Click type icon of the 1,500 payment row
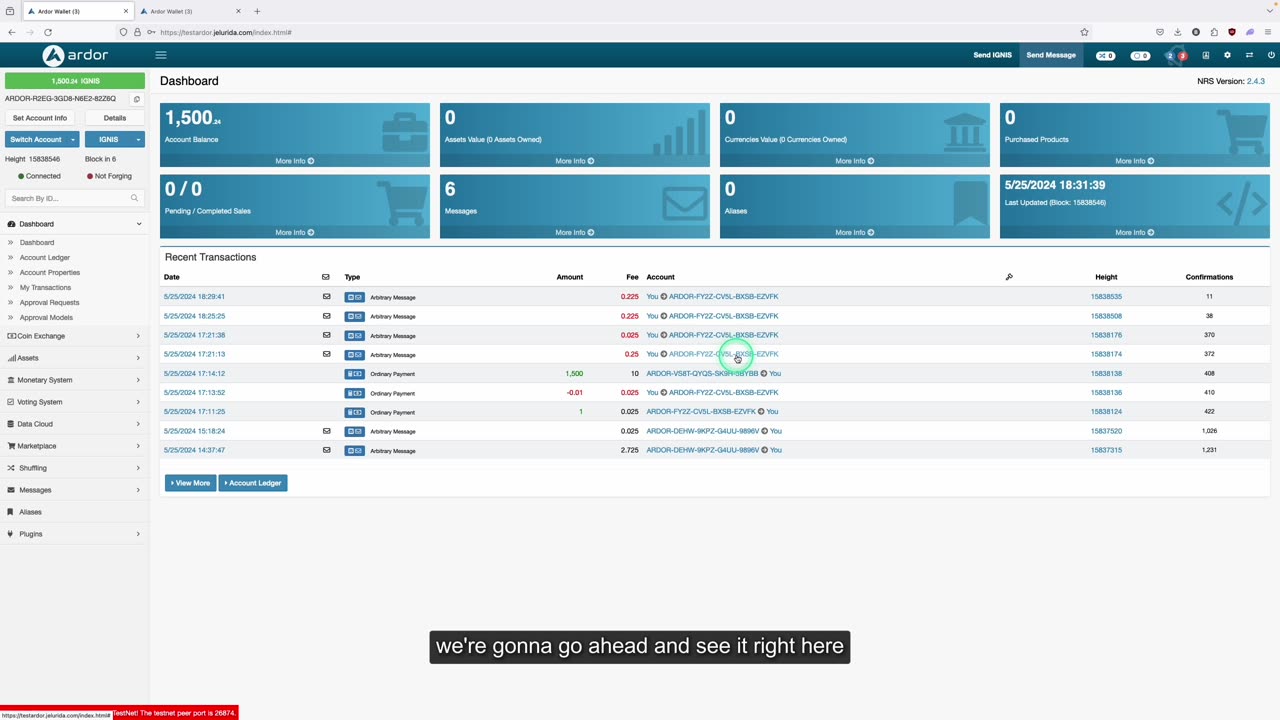This screenshot has width=1280, height=720. tap(354, 374)
